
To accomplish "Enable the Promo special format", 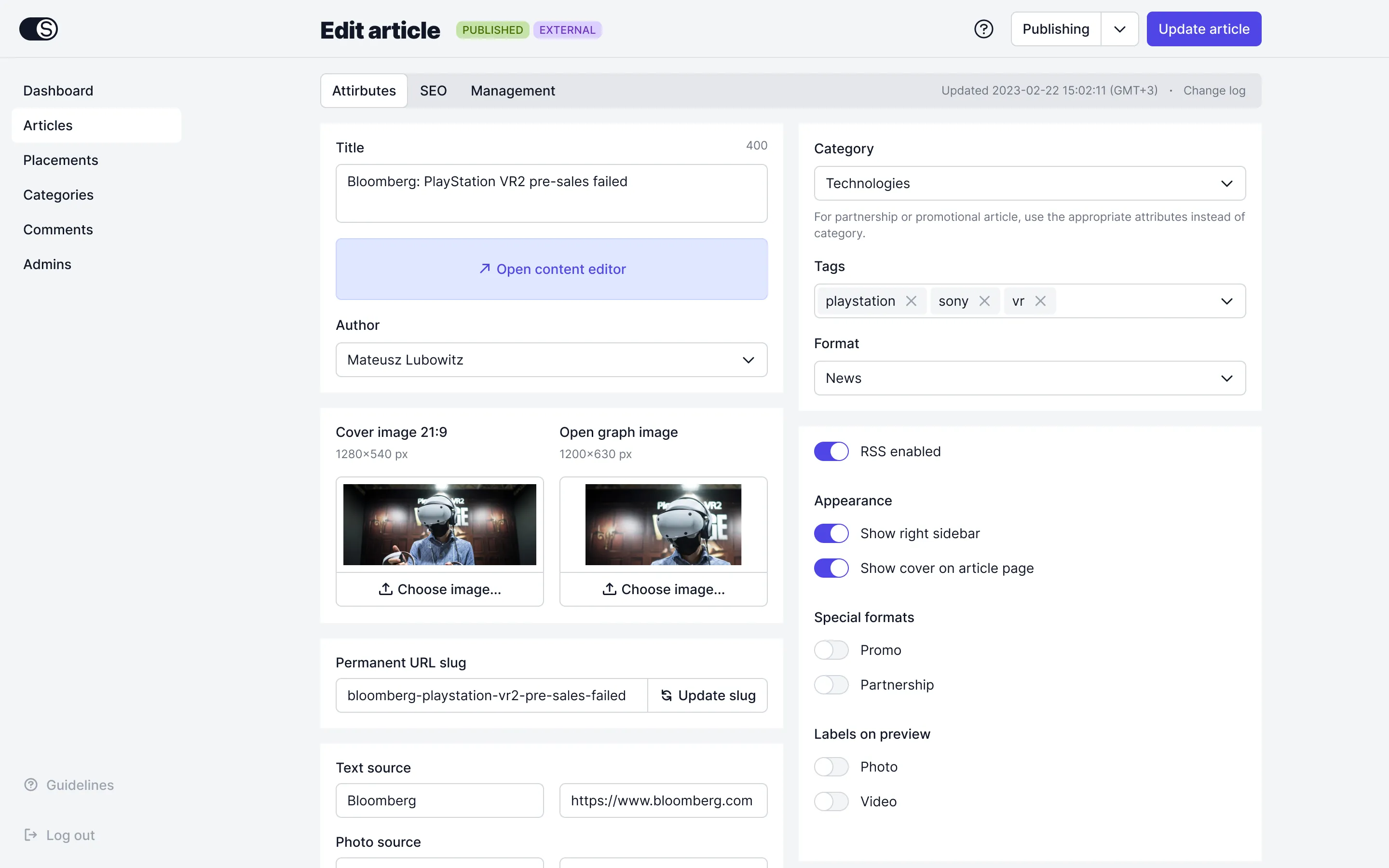I will point(831,650).
